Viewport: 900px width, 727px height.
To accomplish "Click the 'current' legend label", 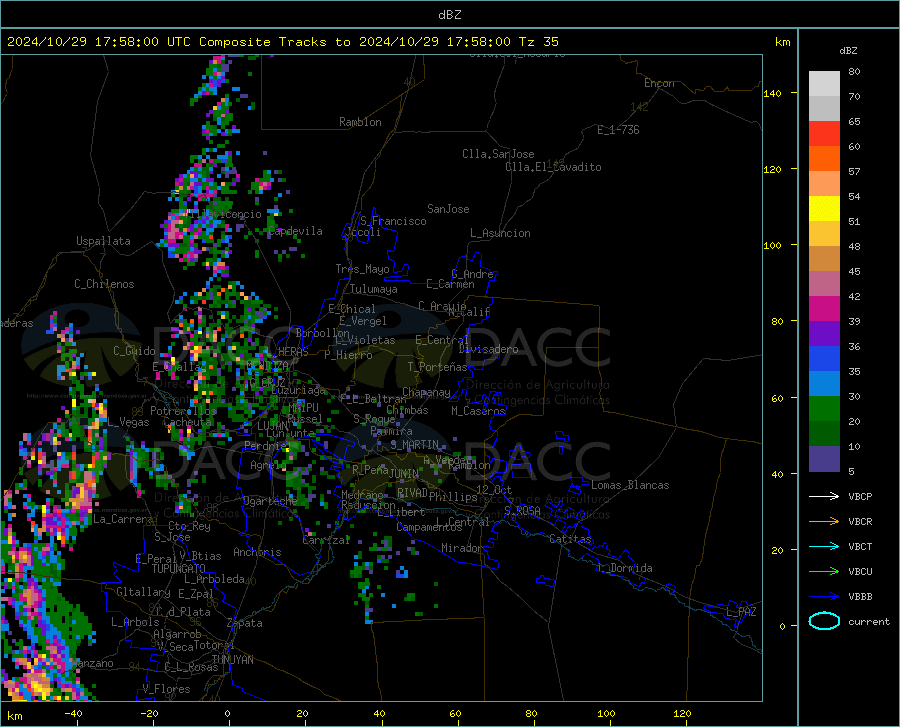I will (x=869, y=621).
